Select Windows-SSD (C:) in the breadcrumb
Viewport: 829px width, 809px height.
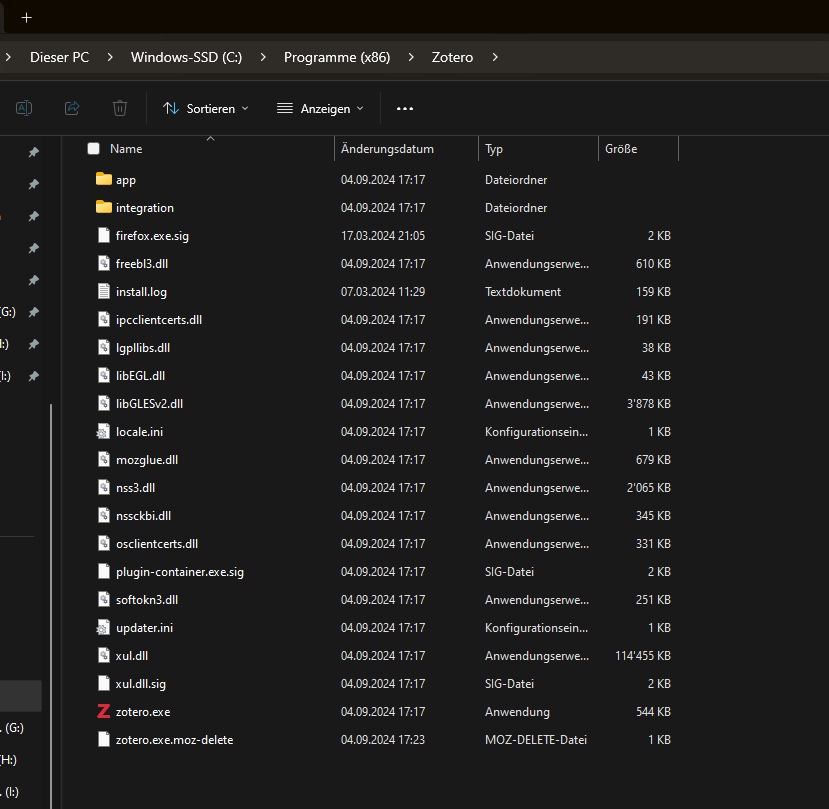tap(187, 57)
